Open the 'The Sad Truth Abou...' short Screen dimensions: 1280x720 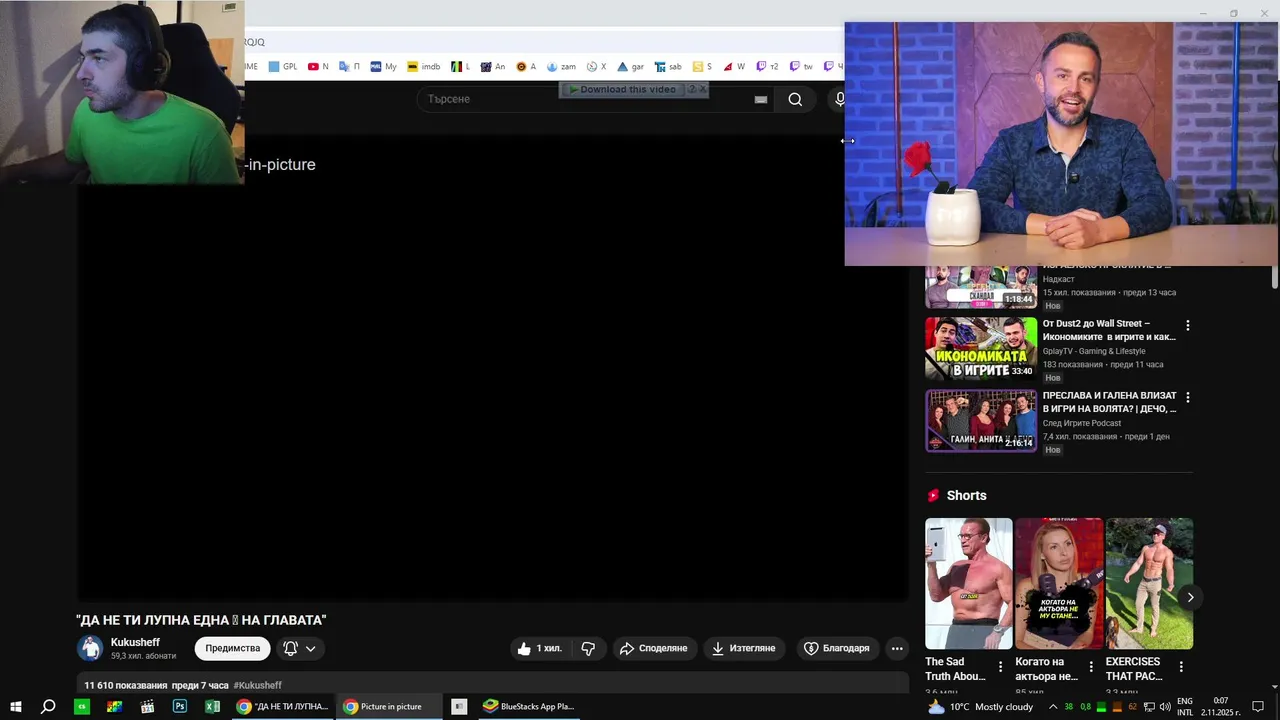coord(968,583)
